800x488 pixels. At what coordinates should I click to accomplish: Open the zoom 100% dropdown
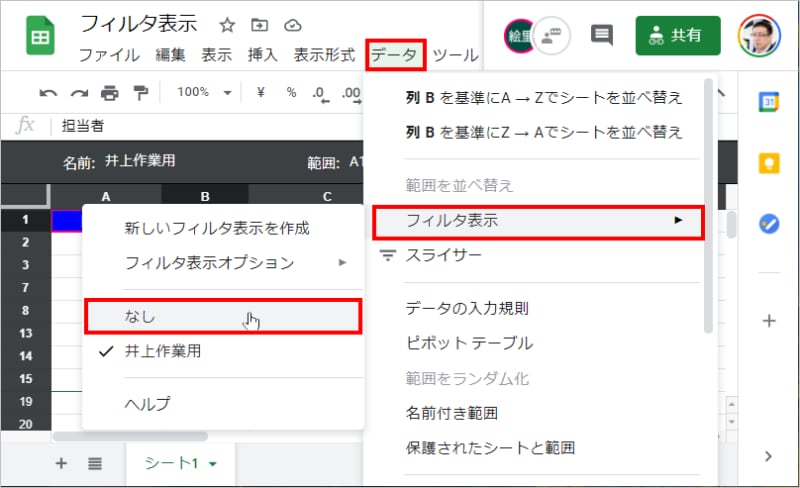[204, 92]
